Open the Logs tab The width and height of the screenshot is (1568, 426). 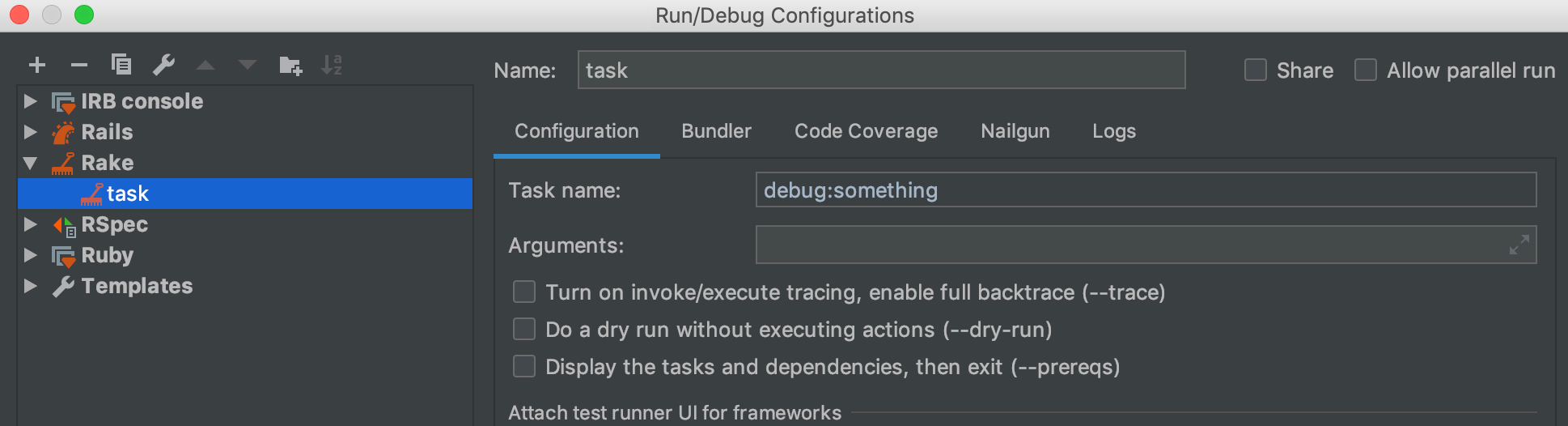(1114, 131)
